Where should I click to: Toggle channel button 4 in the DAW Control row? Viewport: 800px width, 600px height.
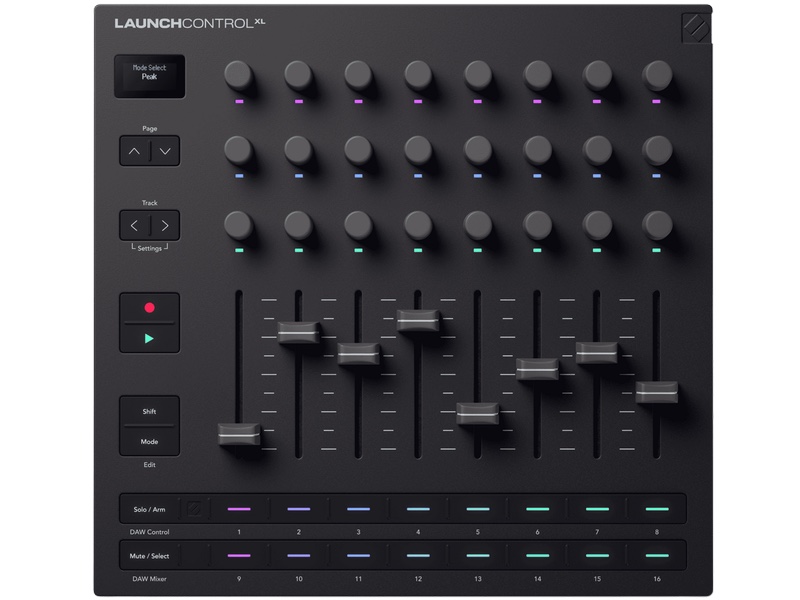point(418,509)
